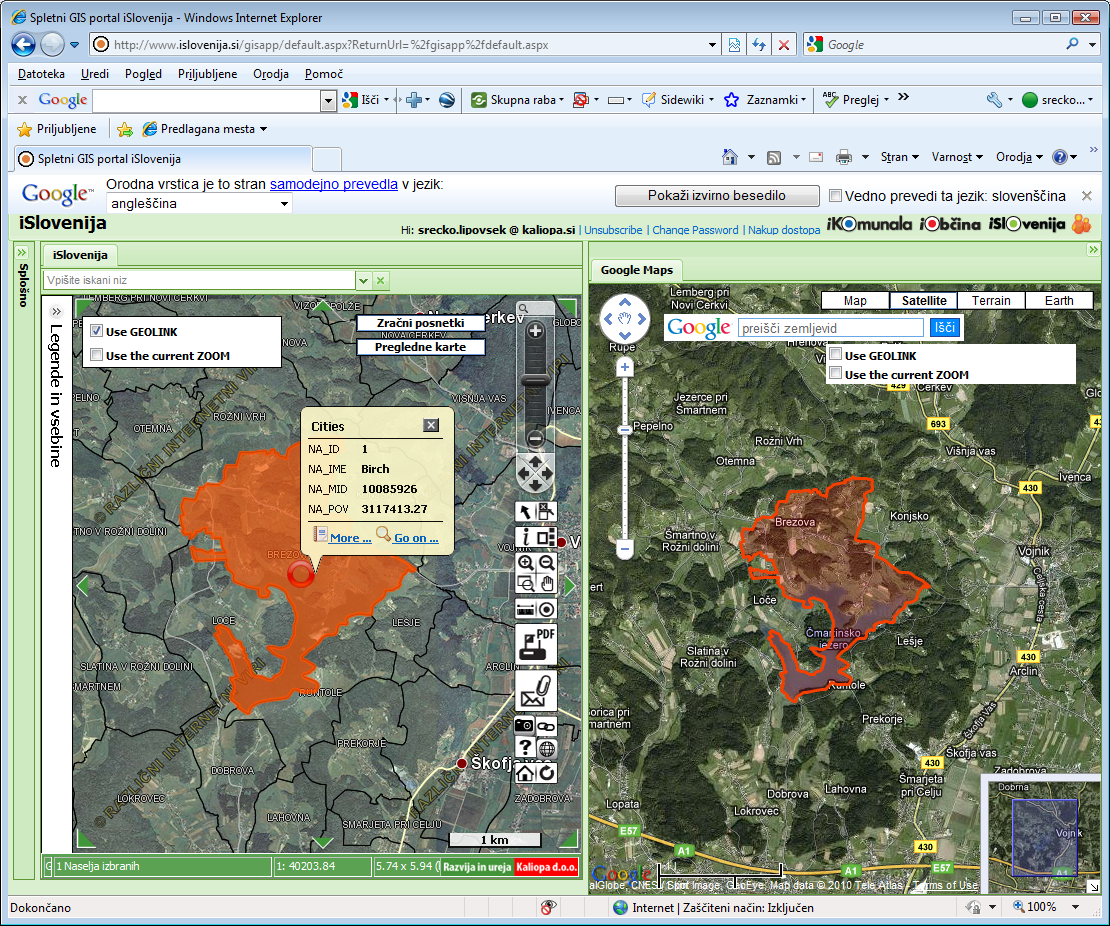Open the Pomoč menu
This screenshot has height=926, width=1110.
pyautogui.click(x=324, y=74)
